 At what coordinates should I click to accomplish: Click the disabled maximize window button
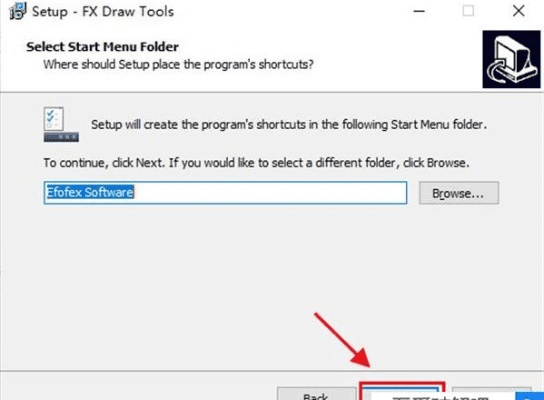point(468,11)
